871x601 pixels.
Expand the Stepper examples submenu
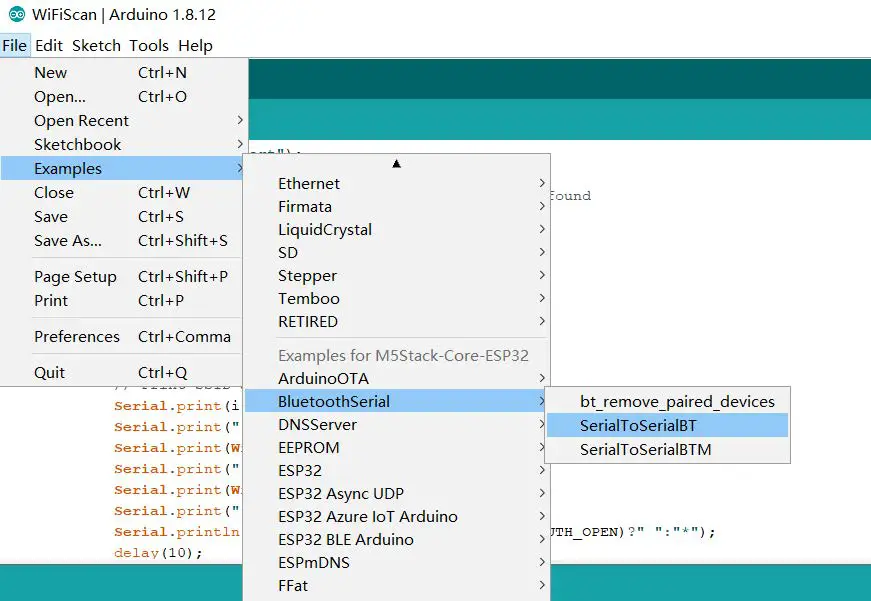(397, 276)
